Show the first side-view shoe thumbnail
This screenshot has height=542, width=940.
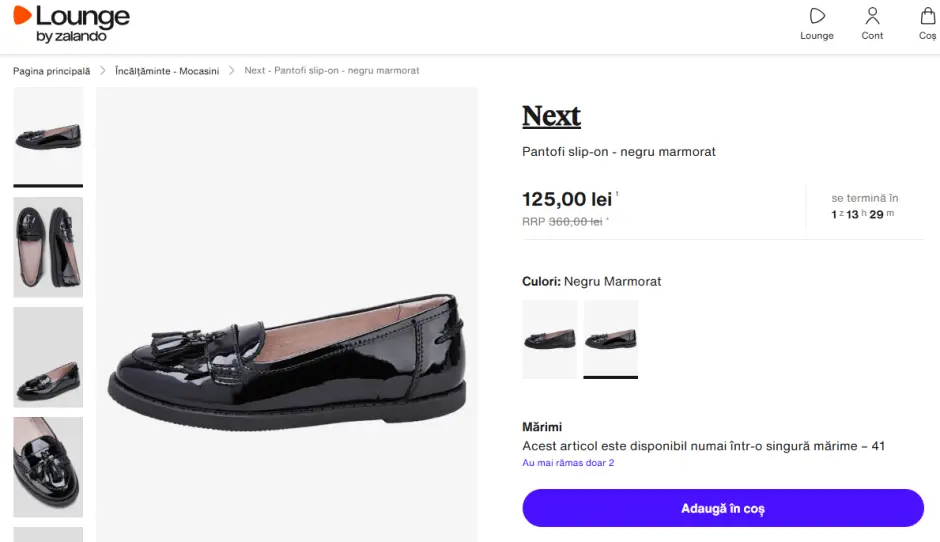(48, 136)
